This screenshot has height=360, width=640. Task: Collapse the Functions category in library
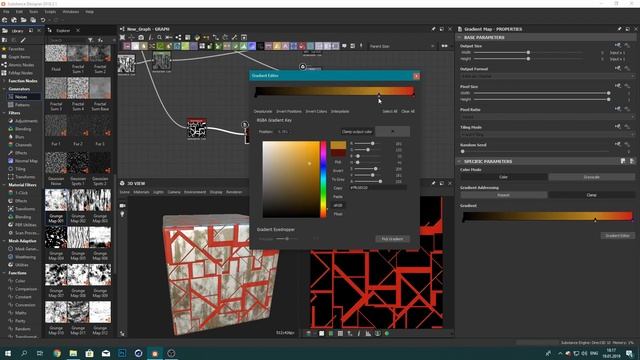[4, 273]
